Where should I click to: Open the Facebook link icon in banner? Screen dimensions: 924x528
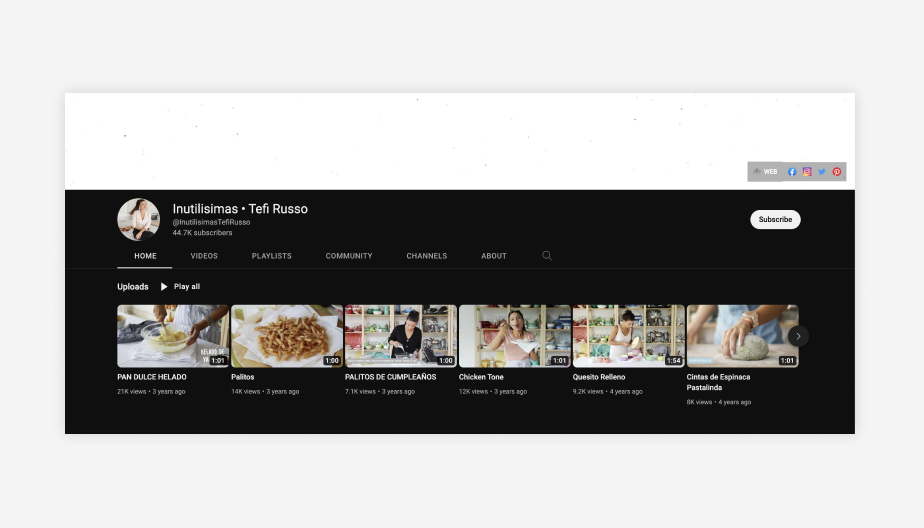tap(792, 172)
